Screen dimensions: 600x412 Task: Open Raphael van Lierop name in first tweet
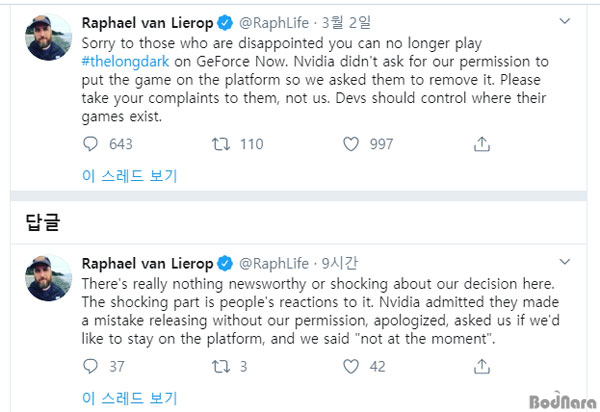click(x=147, y=23)
